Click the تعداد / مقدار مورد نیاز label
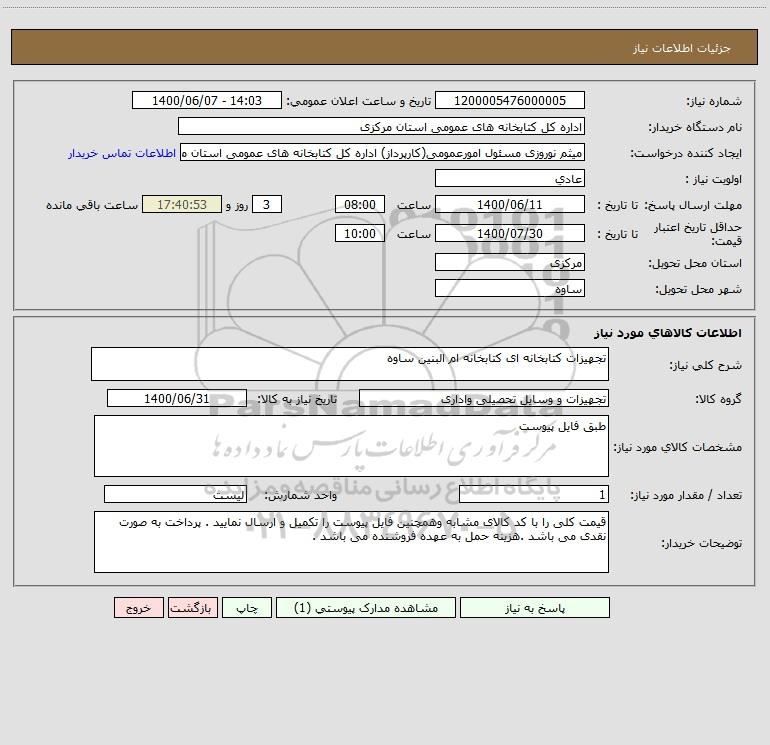 [x=686, y=495]
